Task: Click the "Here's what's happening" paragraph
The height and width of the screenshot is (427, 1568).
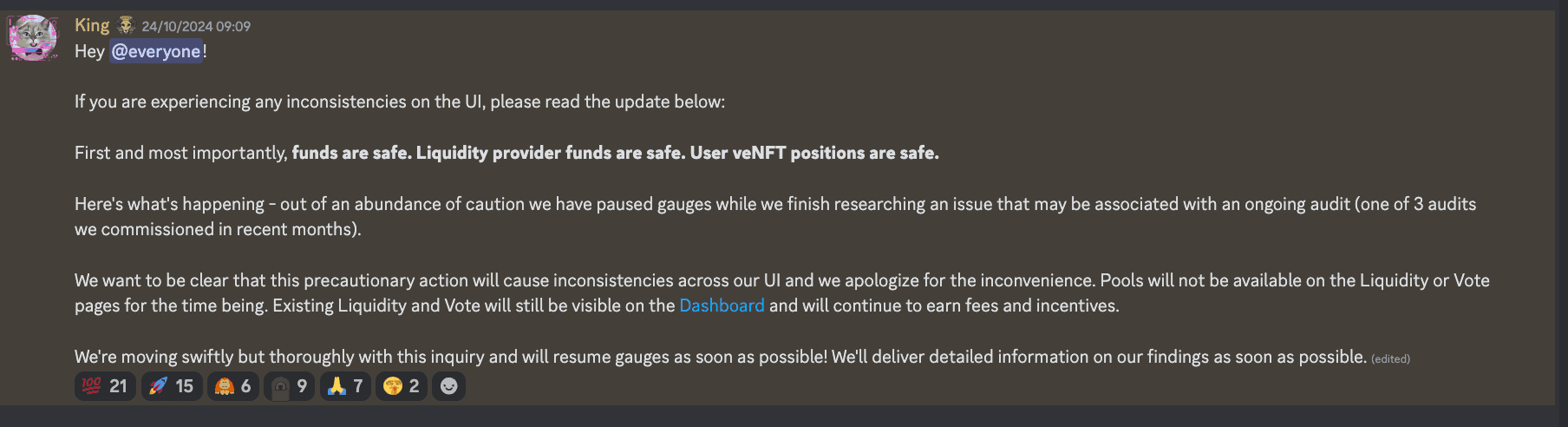Action: (607, 204)
